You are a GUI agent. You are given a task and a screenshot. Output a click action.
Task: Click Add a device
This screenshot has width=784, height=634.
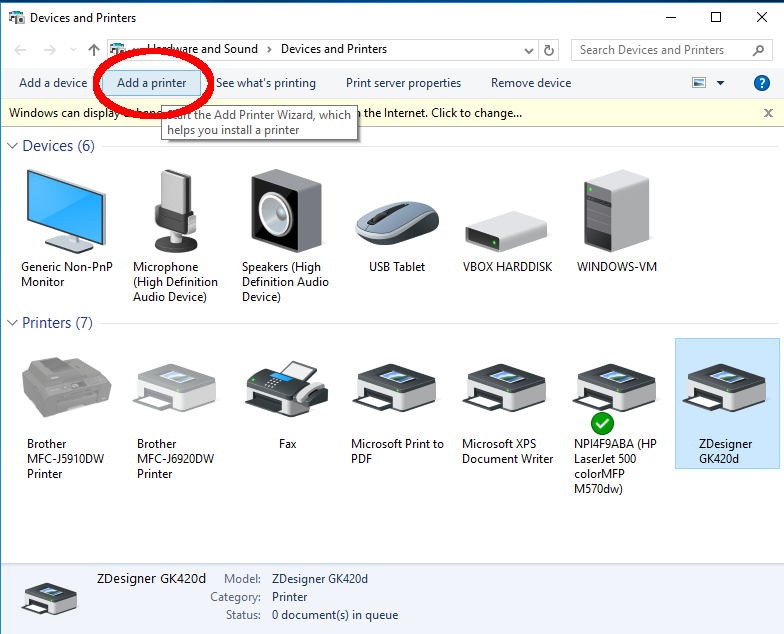53,83
